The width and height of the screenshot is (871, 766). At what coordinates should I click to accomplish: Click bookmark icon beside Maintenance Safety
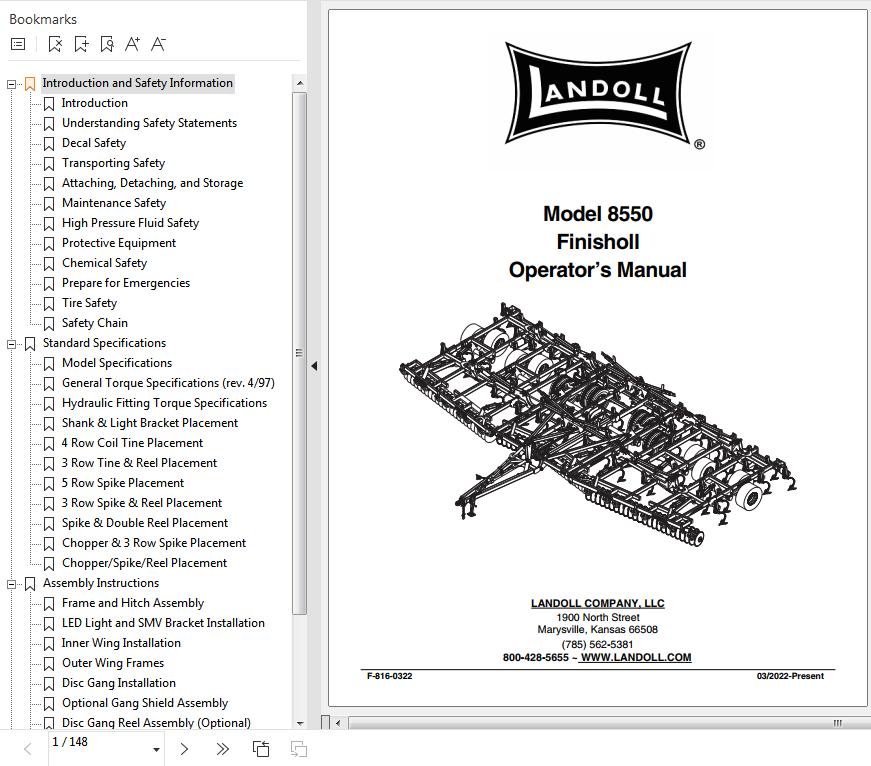(49, 204)
